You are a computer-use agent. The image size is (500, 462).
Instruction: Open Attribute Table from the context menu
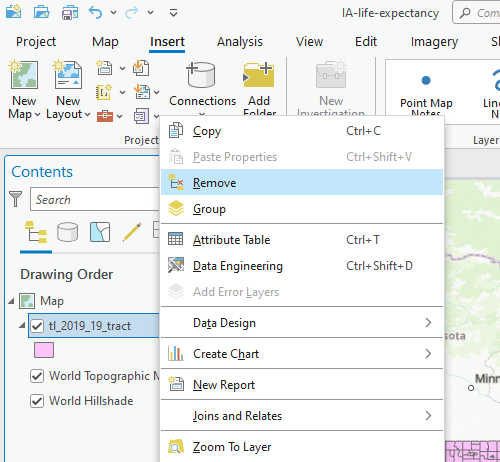302,240
